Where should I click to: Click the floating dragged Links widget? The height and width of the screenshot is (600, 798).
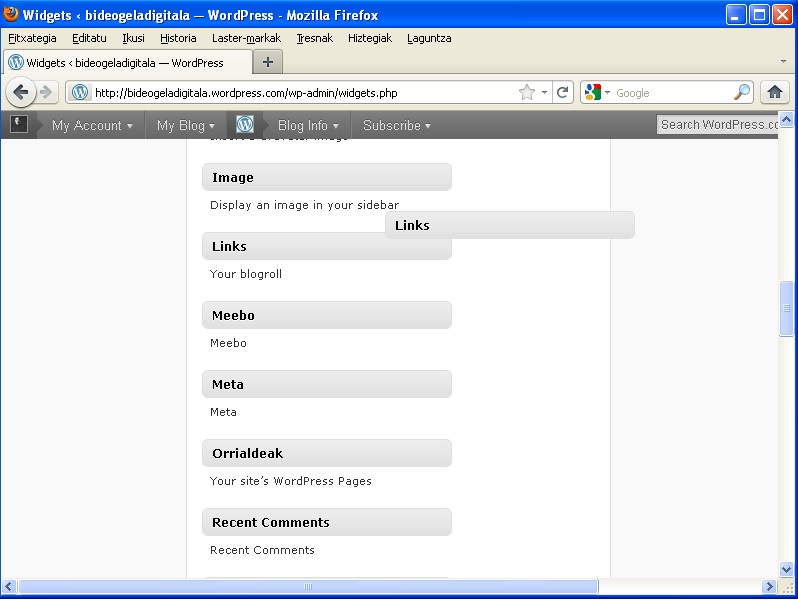pyautogui.click(x=509, y=225)
